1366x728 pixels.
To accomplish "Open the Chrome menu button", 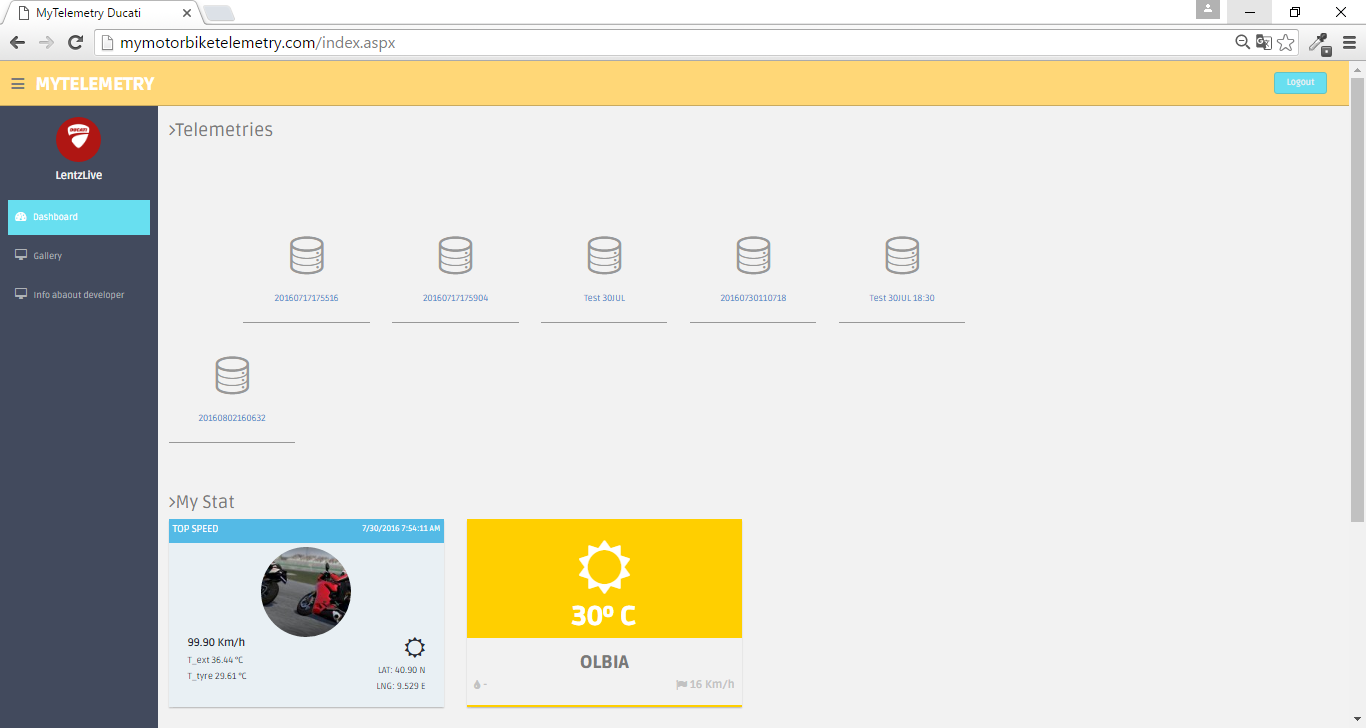I will pos(1349,42).
